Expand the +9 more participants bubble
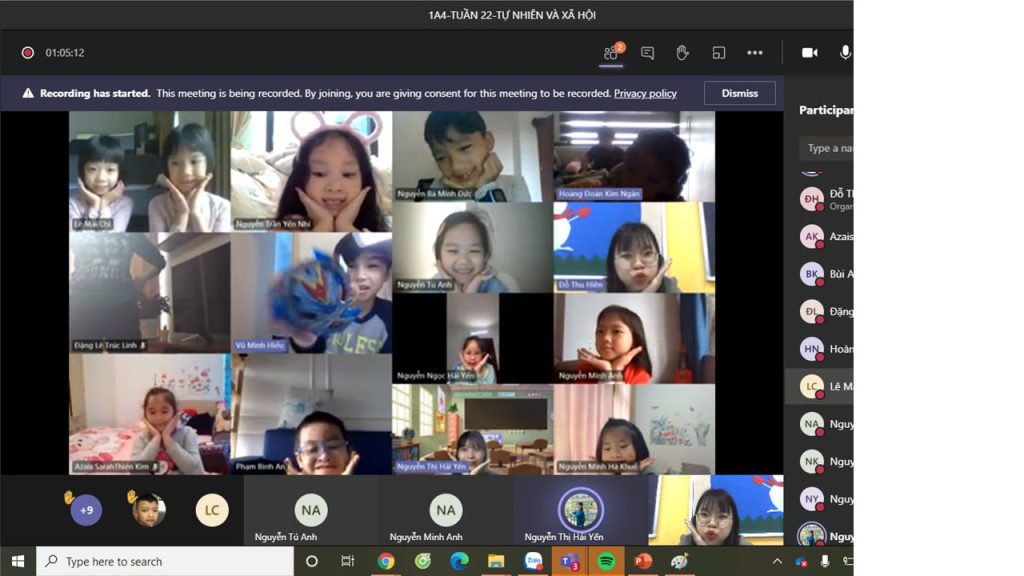Screen dimensions: 1024x576 pyautogui.click(x=86, y=511)
